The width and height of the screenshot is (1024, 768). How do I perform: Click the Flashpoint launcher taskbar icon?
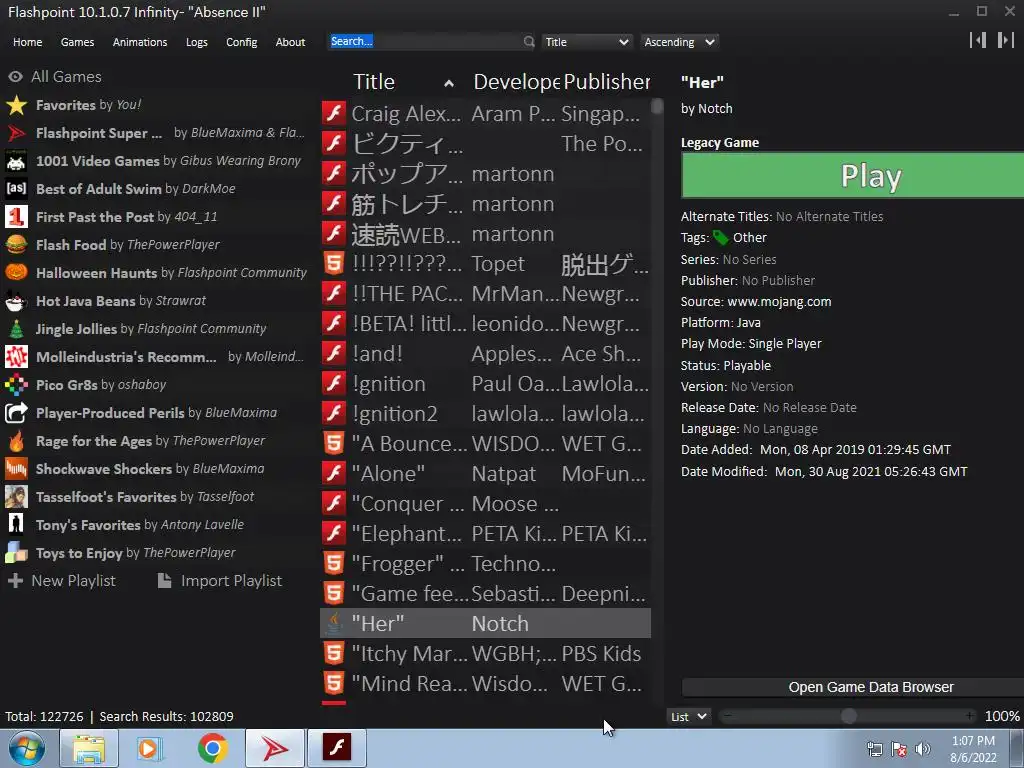point(275,748)
